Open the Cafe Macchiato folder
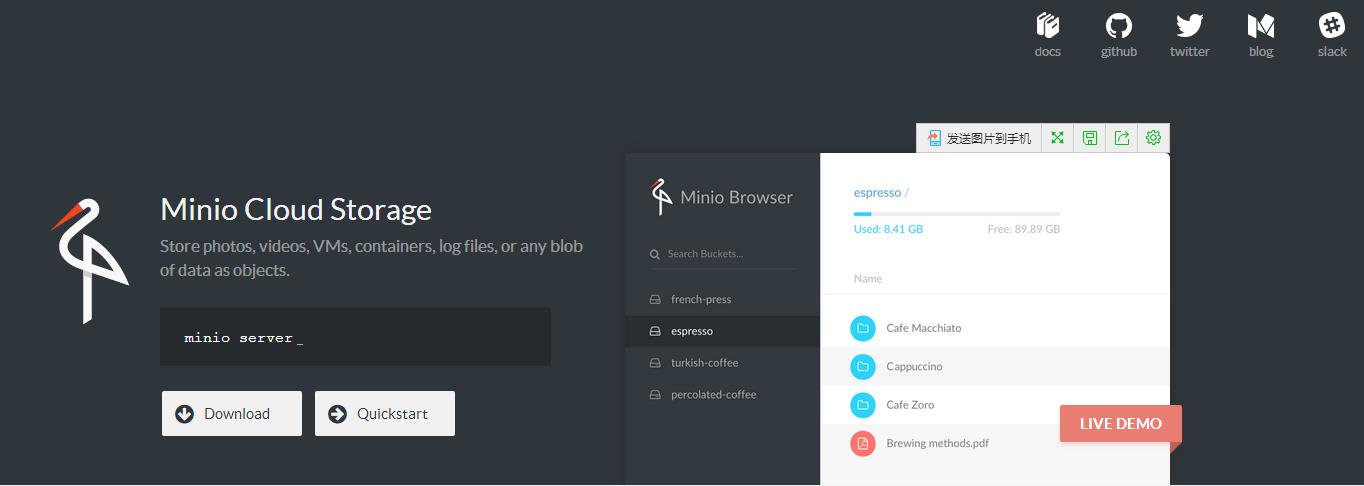Screen dimensions: 1364x486 (923, 328)
